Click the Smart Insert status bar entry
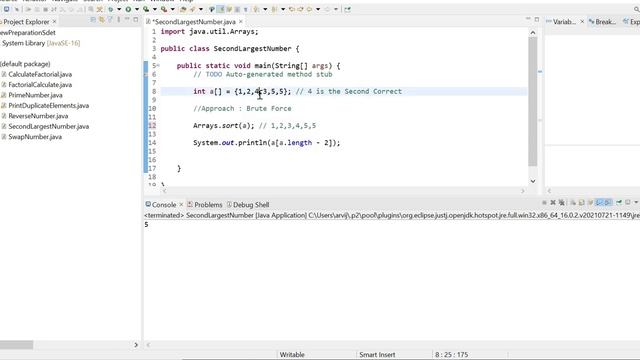This screenshot has width=640, height=360. (x=377, y=355)
